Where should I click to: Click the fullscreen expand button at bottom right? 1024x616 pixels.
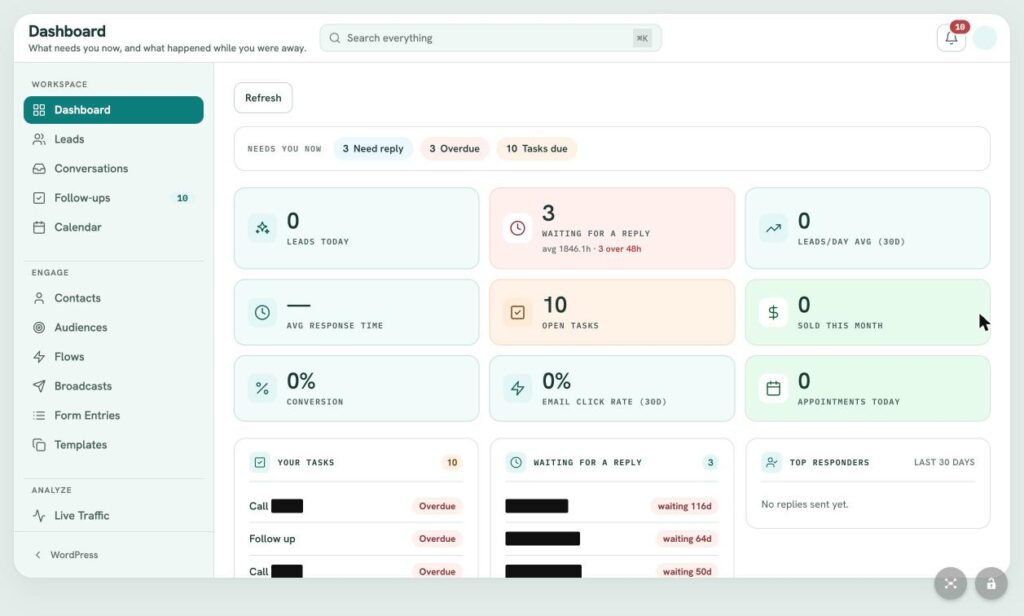coord(950,583)
